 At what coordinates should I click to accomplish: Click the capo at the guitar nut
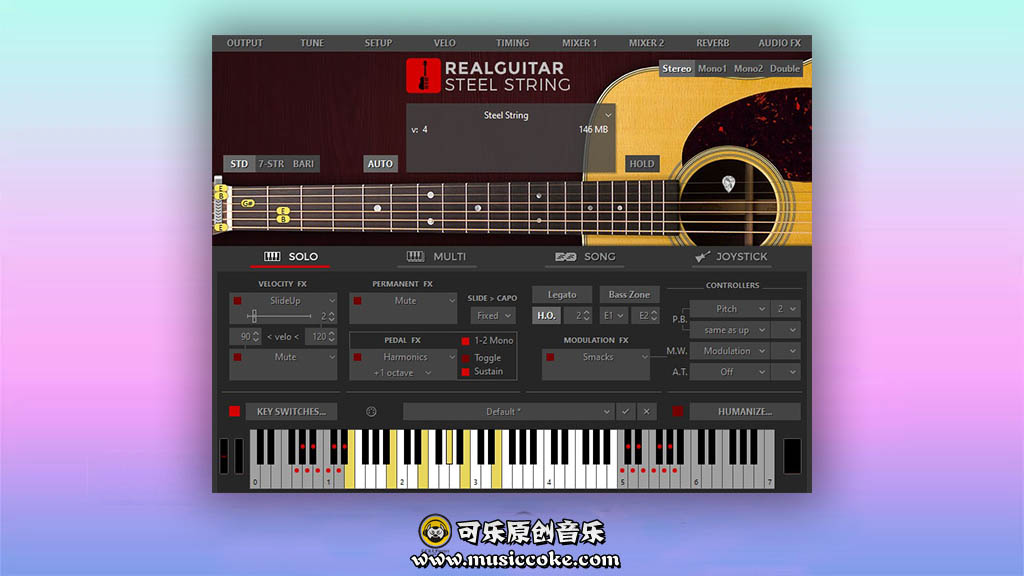pos(219,205)
